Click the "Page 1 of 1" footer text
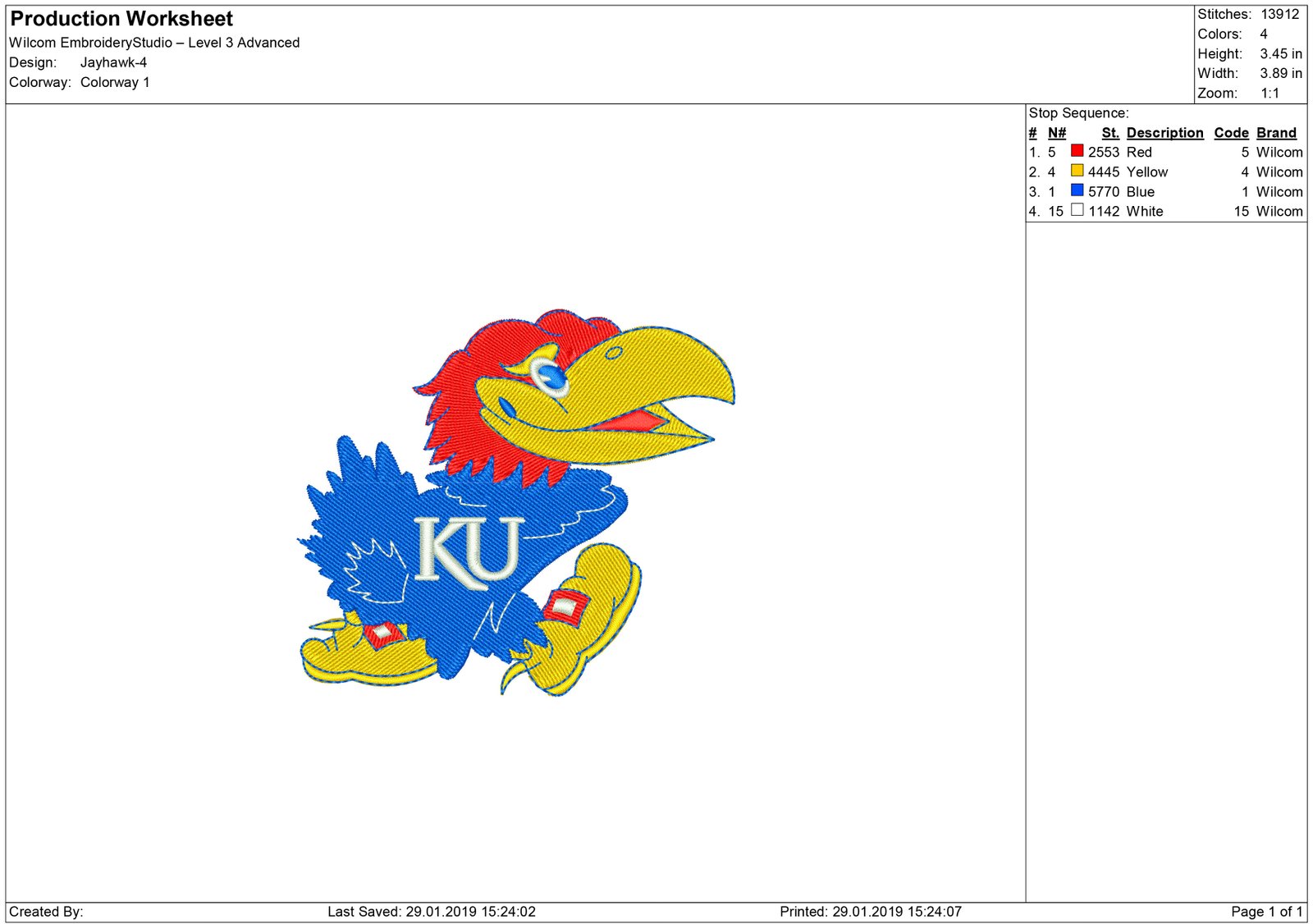The width and height of the screenshot is (1313, 924). 1267,911
